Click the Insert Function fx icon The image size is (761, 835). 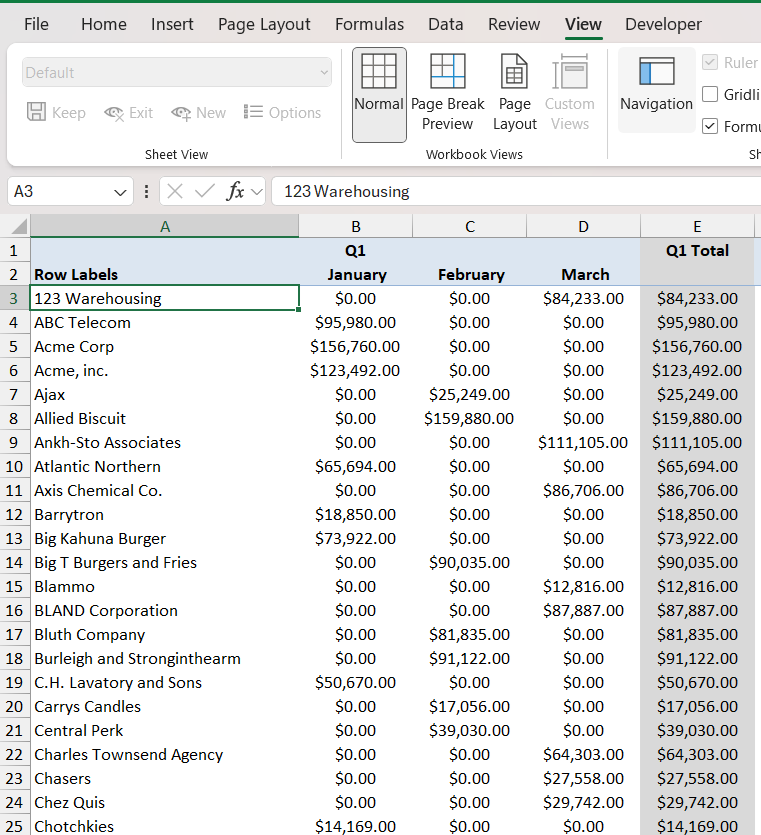click(x=235, y=191)
